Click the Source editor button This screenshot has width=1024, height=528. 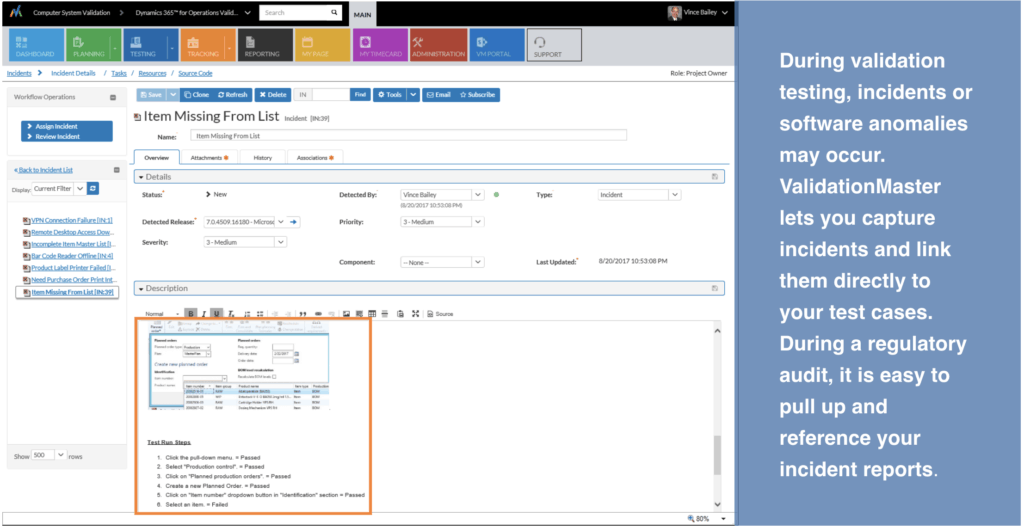click(440, 314)
